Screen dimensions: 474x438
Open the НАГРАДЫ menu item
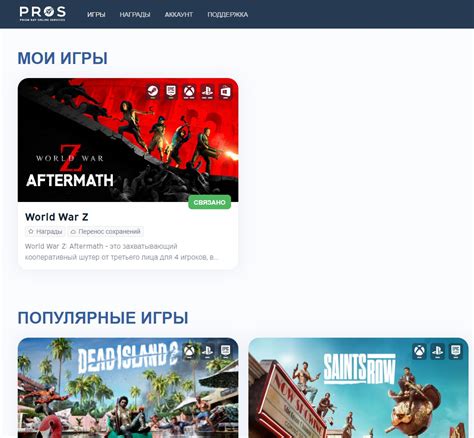coord(135,15)
